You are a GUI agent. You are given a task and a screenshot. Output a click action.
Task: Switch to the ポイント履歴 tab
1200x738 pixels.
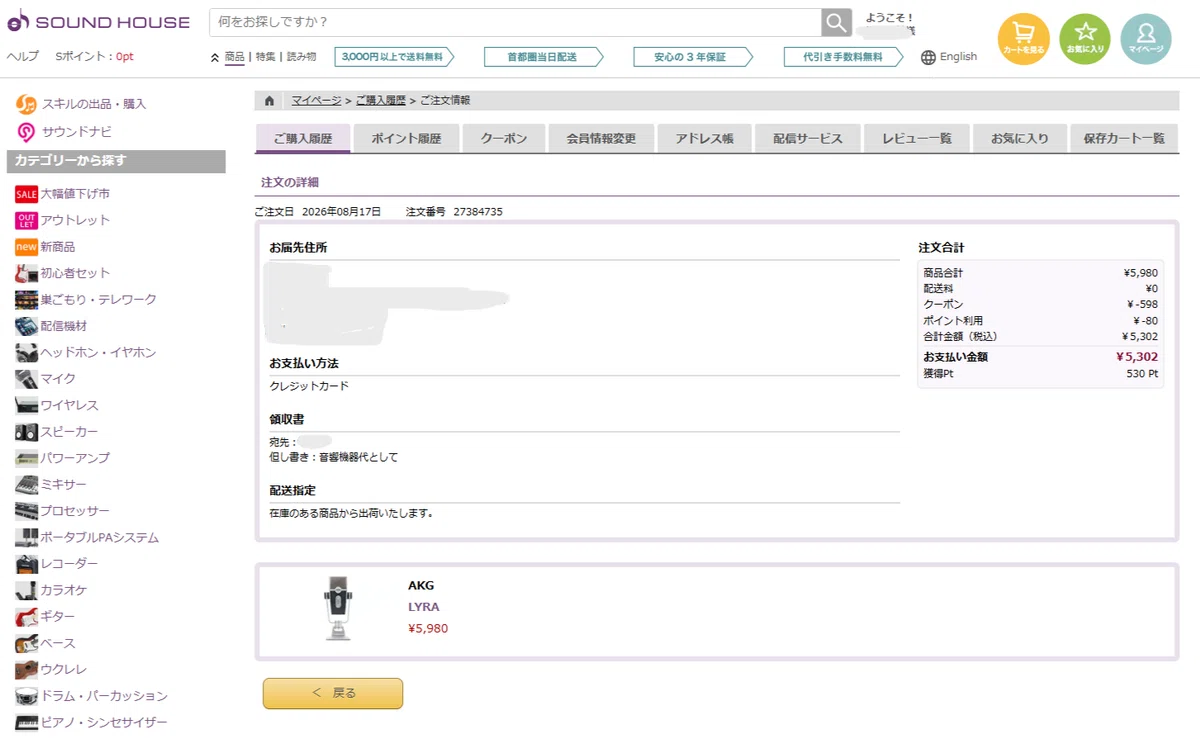click(406, 138)
